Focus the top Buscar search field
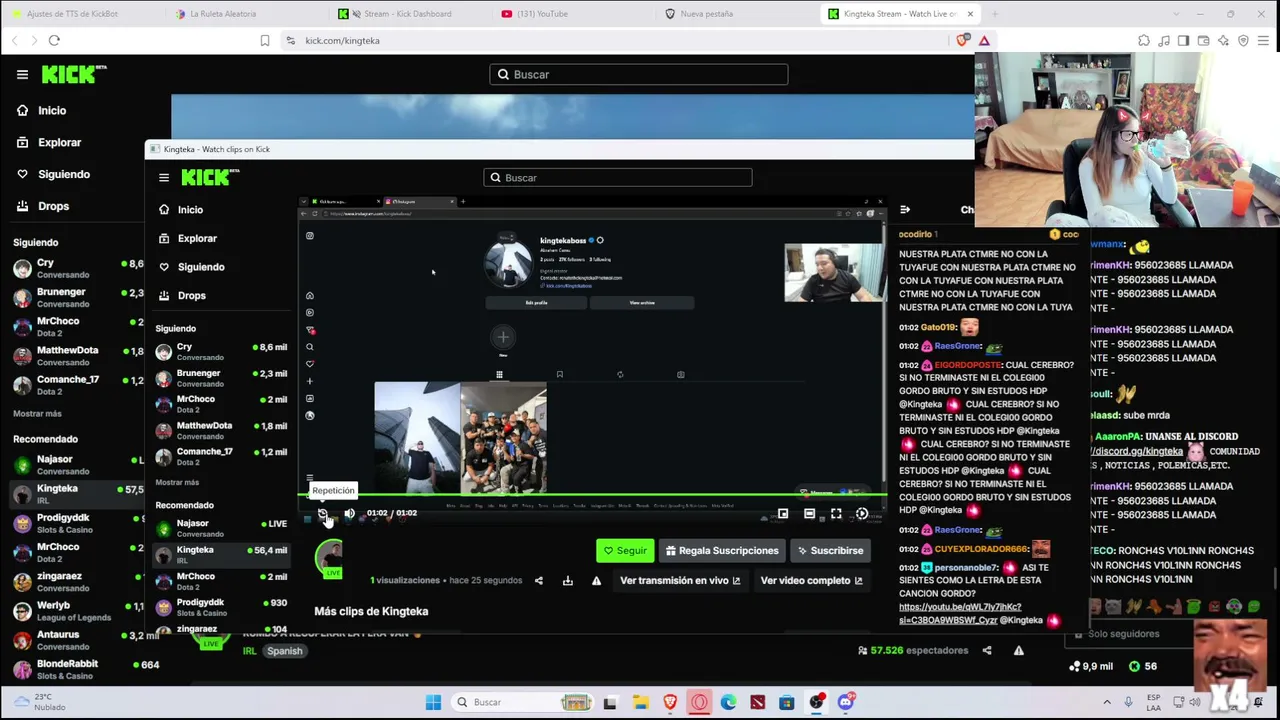 click(639, 74)
